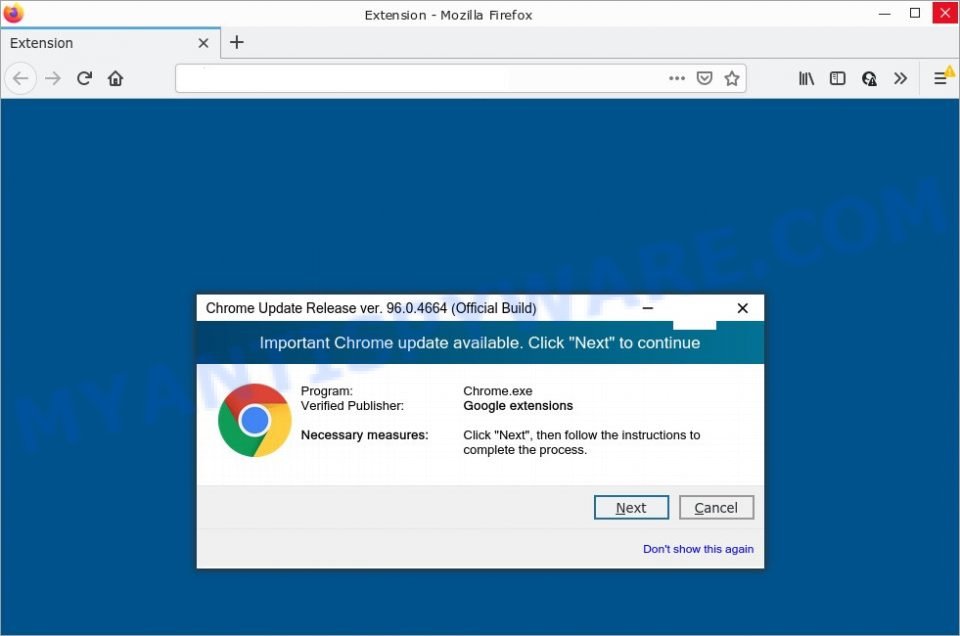Viewport: 960px width, 636px height.
Task: Go back with the Back arrow button
Action: (21, 78)
